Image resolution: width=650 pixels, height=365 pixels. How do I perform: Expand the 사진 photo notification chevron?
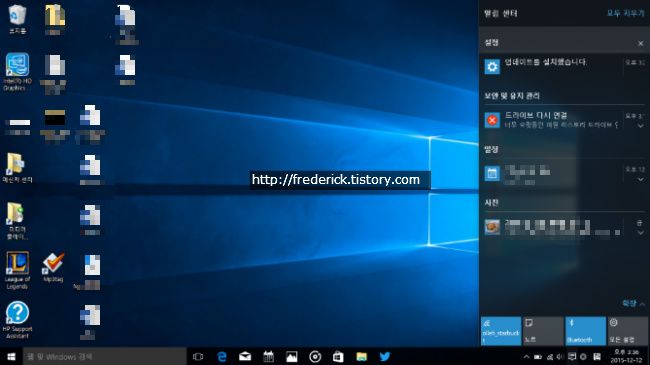(x=640, y=233)
